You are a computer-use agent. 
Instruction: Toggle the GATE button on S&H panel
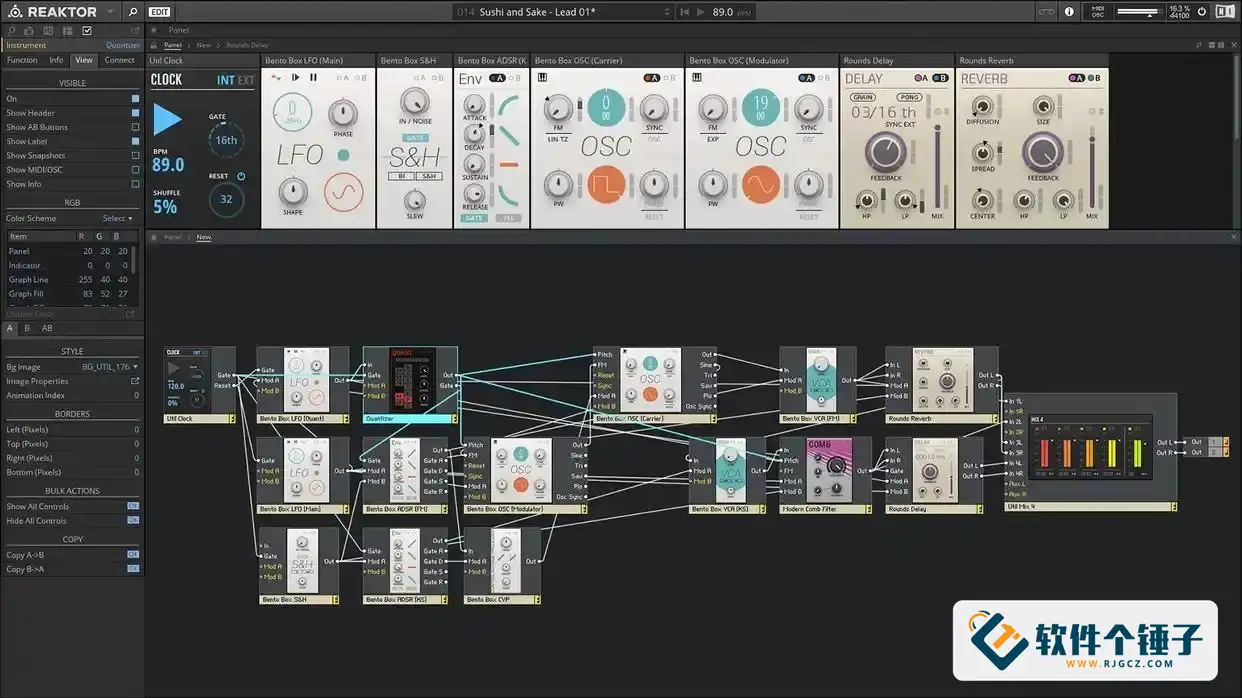click(x=415, y=138)
